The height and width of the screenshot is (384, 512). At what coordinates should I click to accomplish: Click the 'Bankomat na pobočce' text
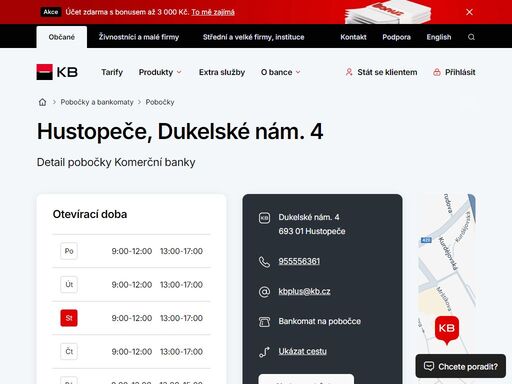pyautogui.click(x=319, y=321)
